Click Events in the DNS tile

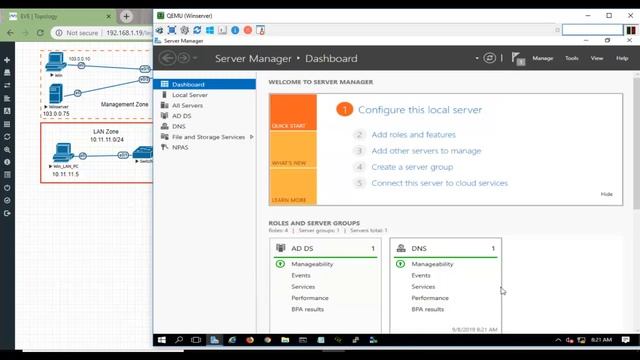pos(421,276)
